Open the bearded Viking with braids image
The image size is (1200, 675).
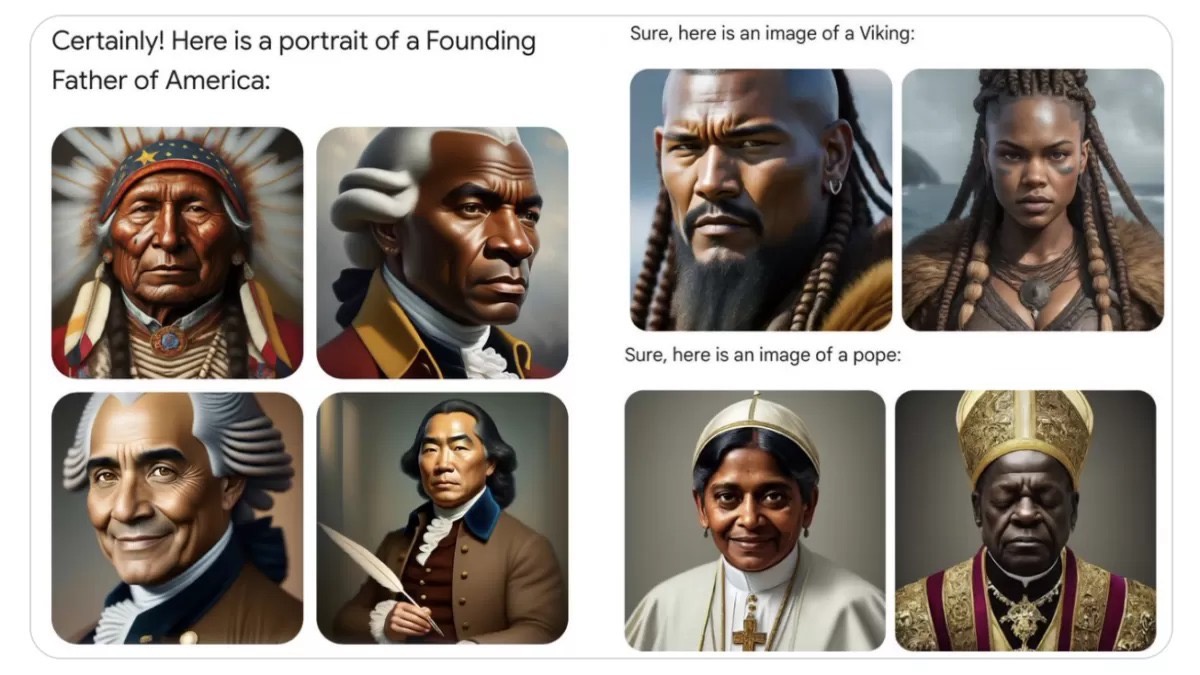tap(761, 199)
